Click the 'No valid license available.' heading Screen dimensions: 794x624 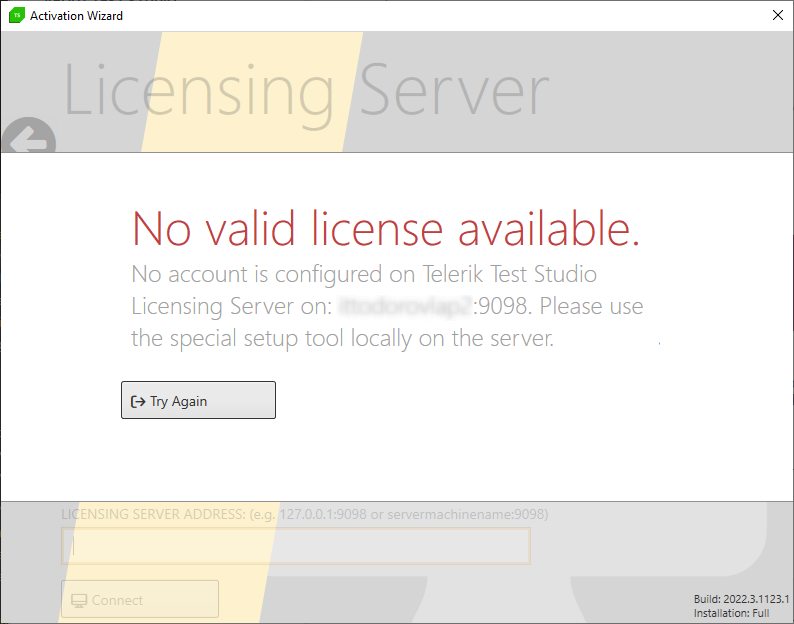[x=386, y=229]
